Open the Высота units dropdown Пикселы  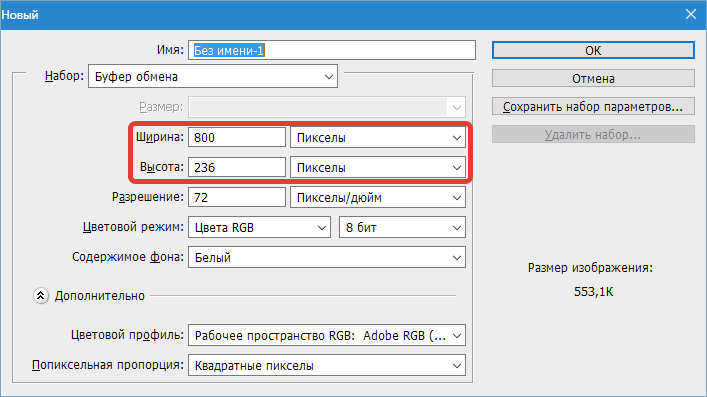tap(378, 167)
